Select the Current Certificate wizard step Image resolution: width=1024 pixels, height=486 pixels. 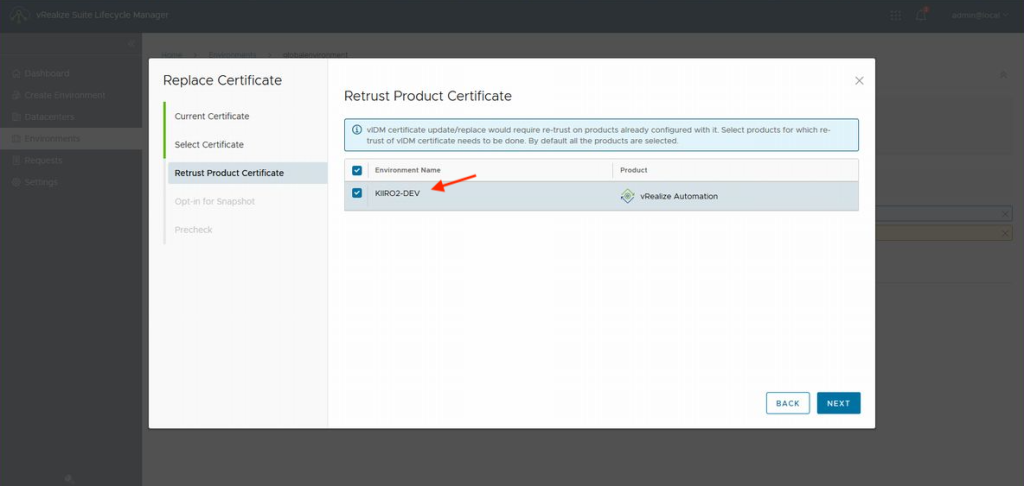tap(212, 116)
